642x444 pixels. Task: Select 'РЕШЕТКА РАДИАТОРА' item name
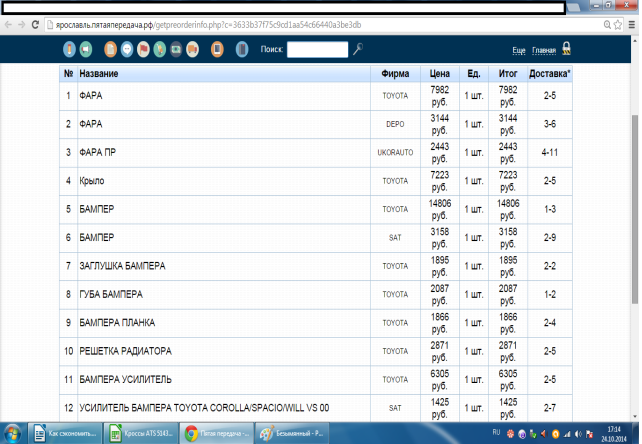pyautogui.click(x=126, y=351)
